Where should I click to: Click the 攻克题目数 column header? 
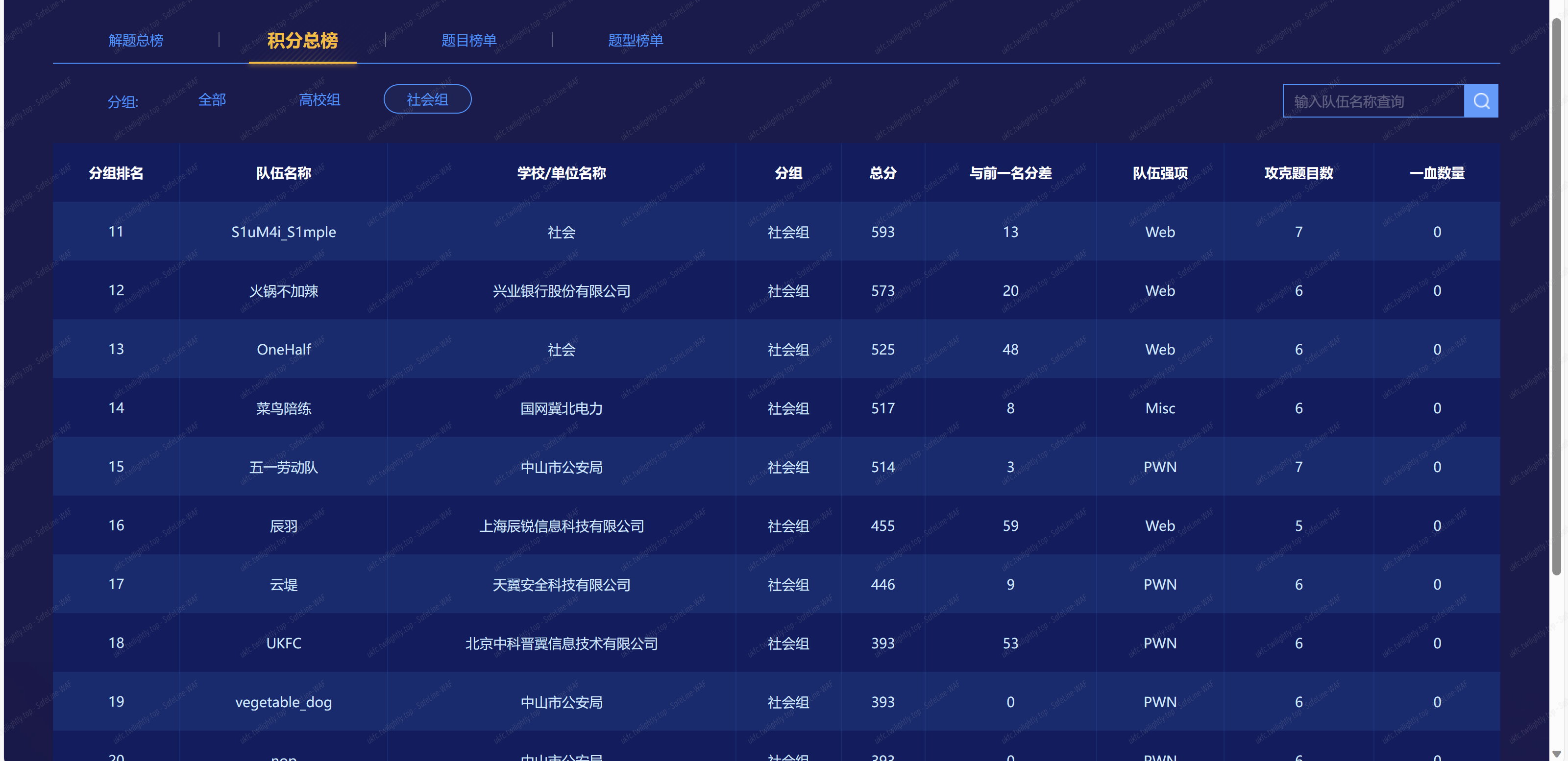pos(1298,173)
